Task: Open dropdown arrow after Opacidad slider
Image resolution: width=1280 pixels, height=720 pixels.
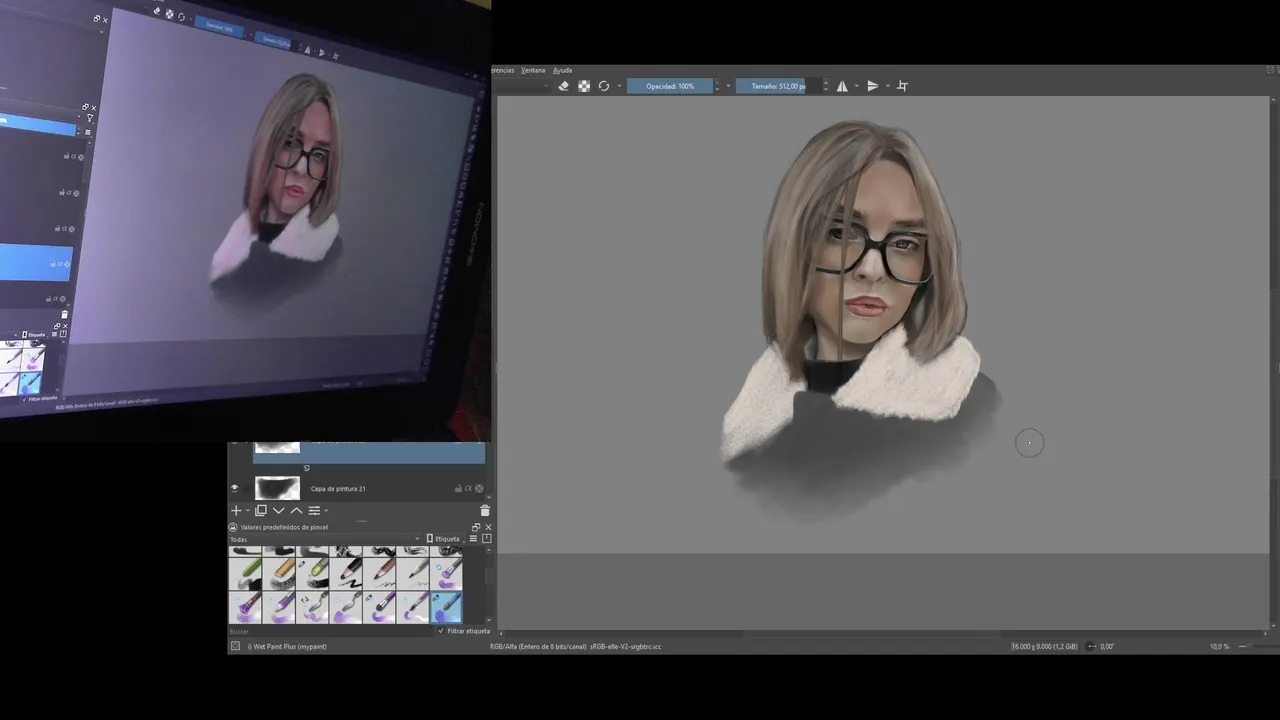Action: point(728,86)
